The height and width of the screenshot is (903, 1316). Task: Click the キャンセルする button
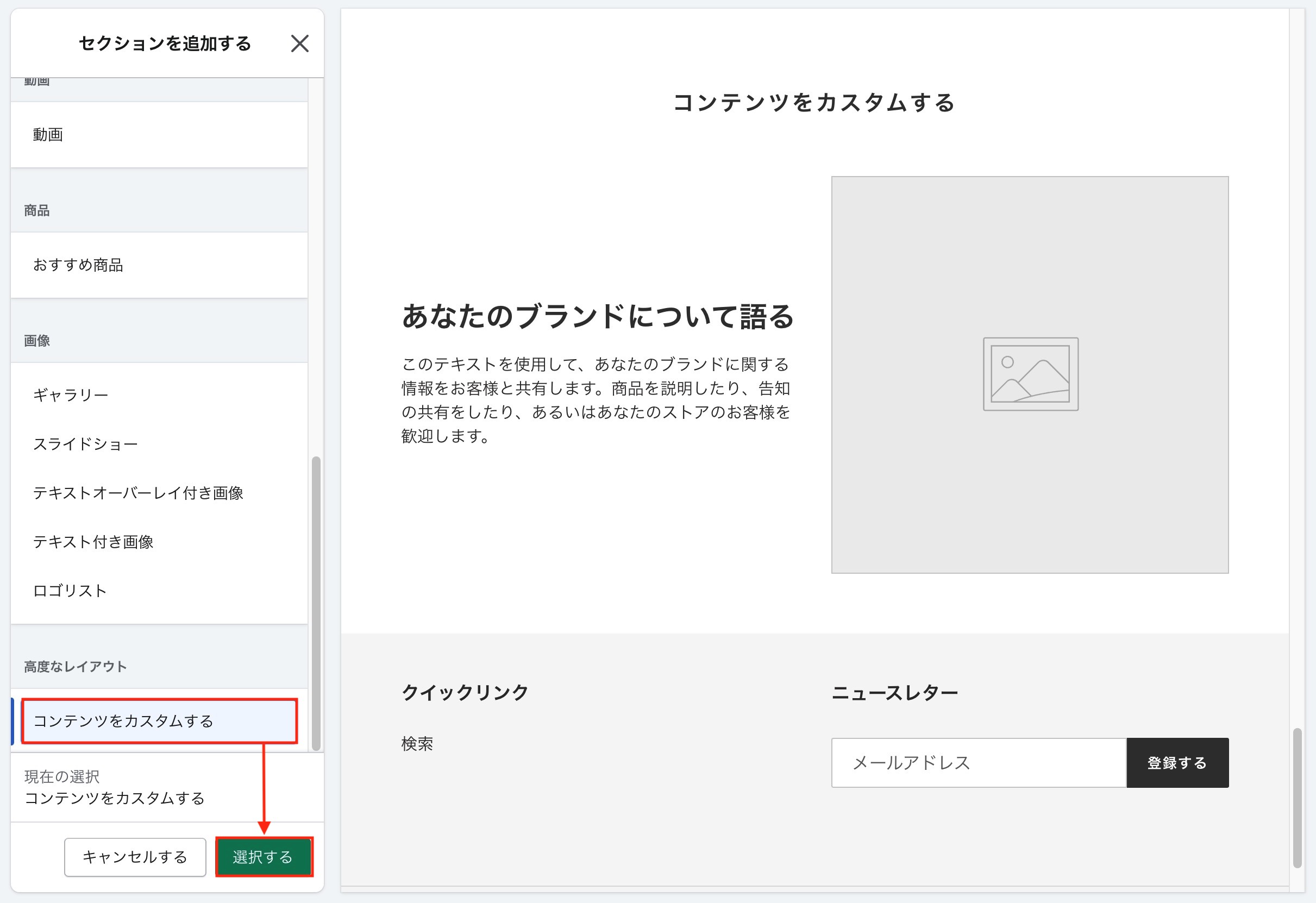(x=135, y=857)
